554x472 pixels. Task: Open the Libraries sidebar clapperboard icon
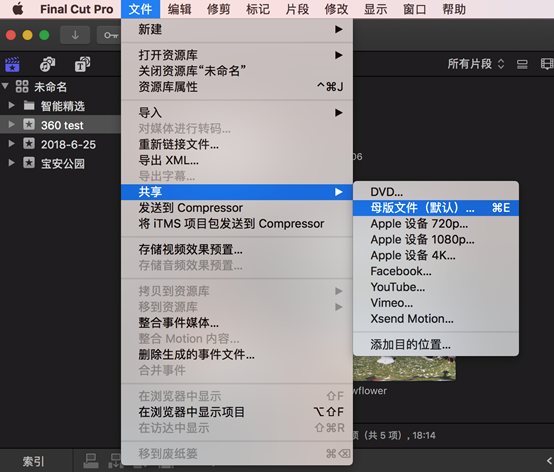pyautogui.click(x=12, y=64)
